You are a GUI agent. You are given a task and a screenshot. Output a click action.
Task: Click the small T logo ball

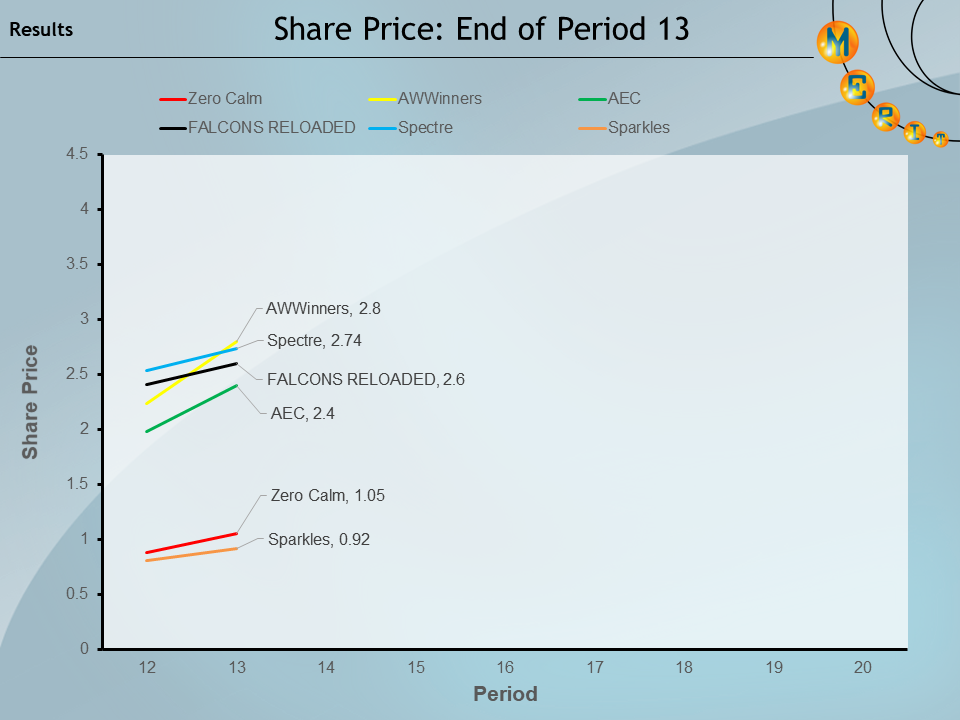(x=940, y=140)
